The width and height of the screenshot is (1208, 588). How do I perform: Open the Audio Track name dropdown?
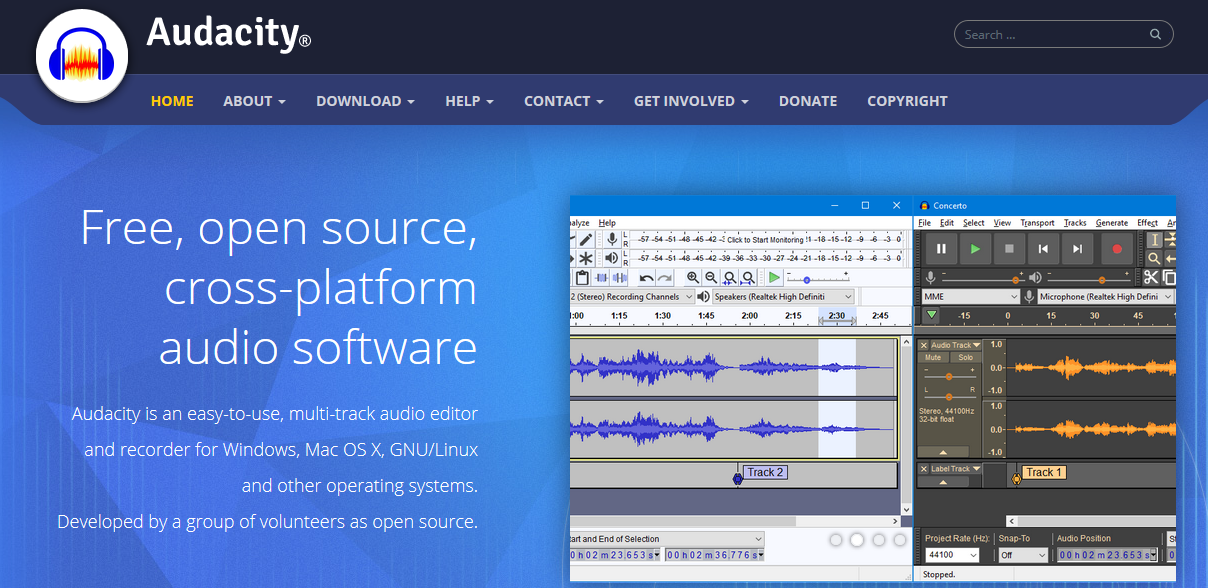coord(957,345)
